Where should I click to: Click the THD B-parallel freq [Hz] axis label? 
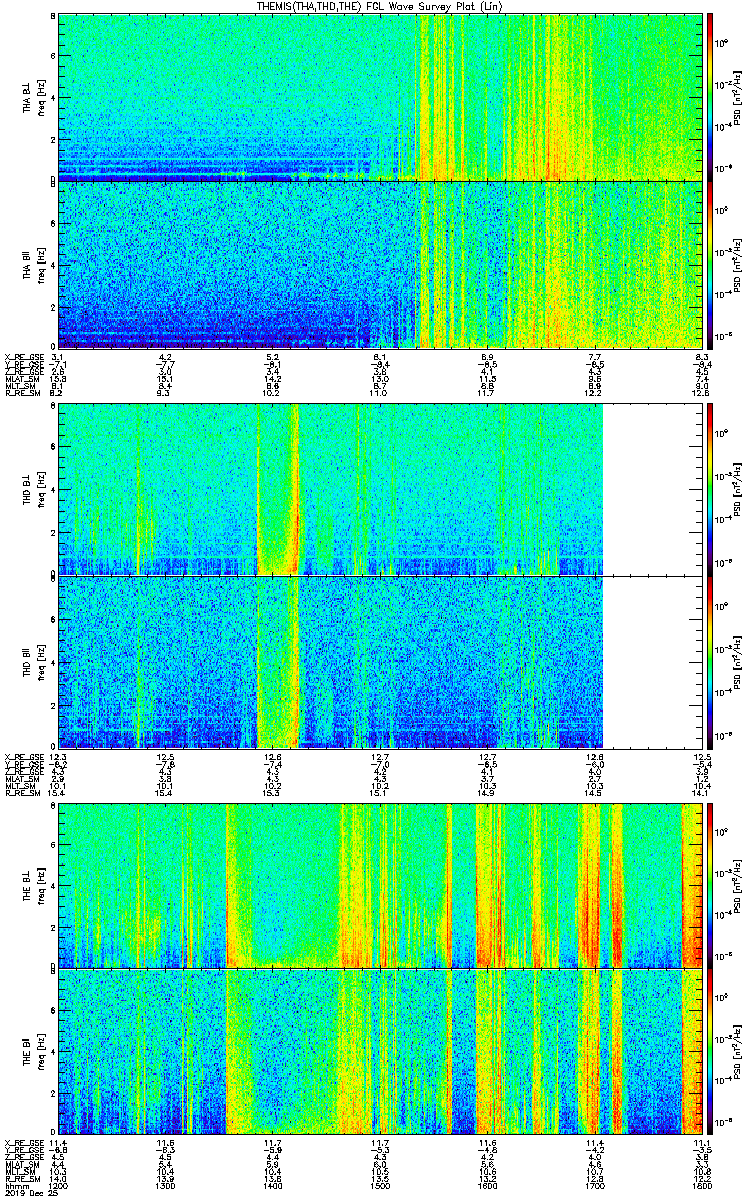[x=40, y=661]
